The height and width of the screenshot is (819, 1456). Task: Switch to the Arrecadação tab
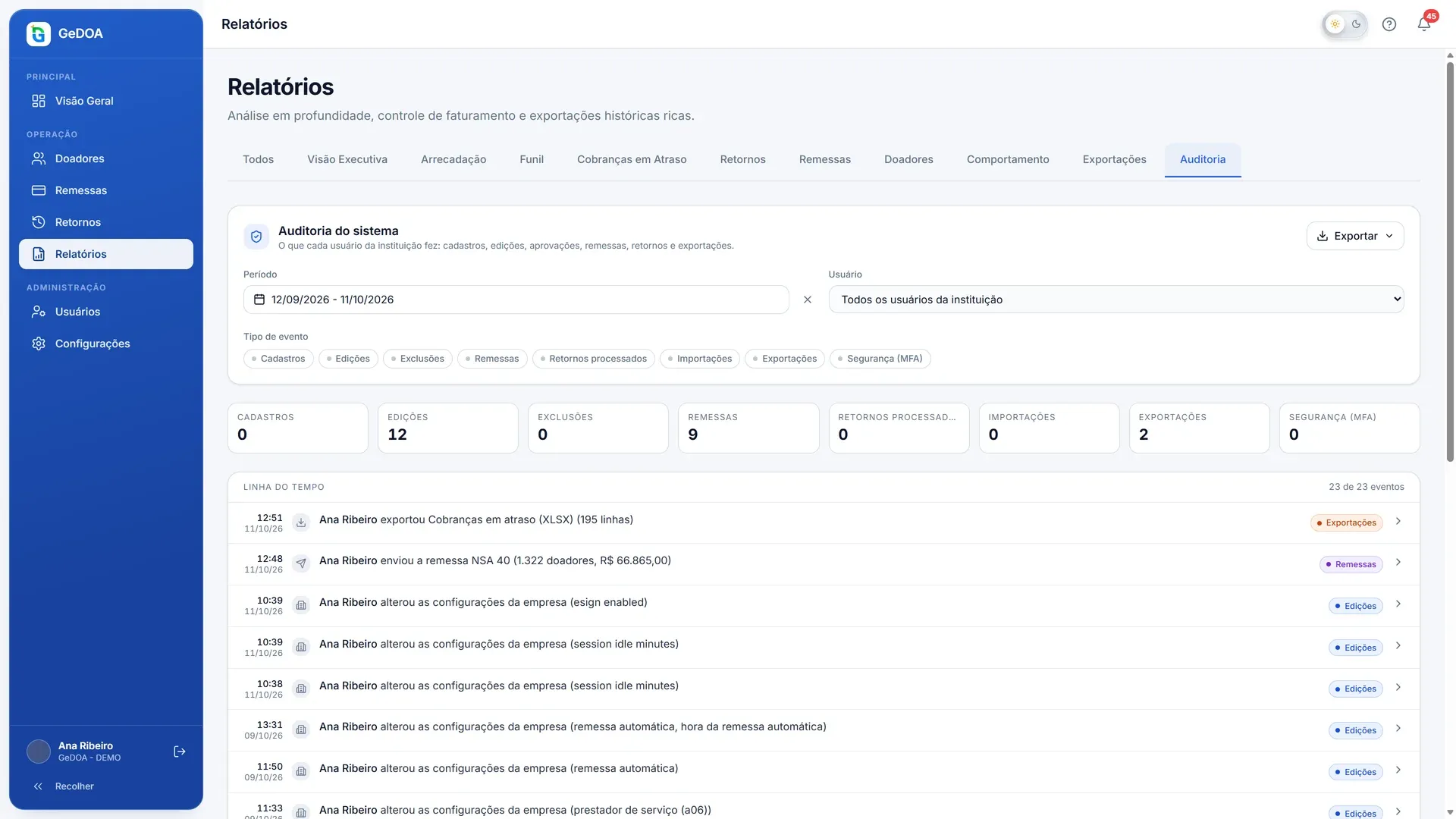point(453,159)
